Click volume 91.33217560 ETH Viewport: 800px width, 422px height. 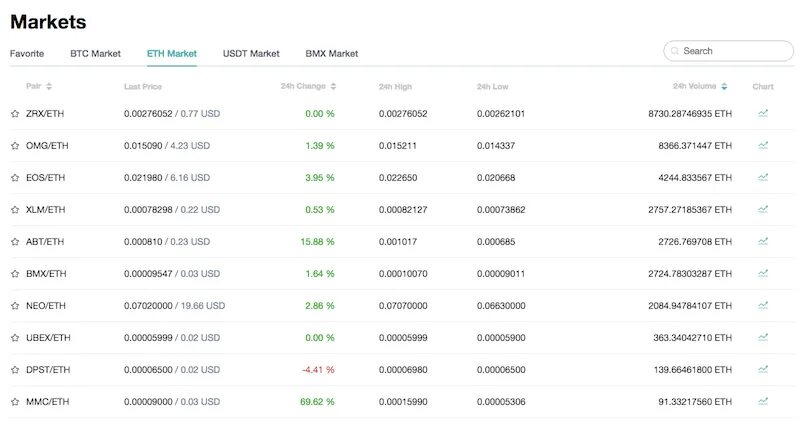tap(695, 402)
